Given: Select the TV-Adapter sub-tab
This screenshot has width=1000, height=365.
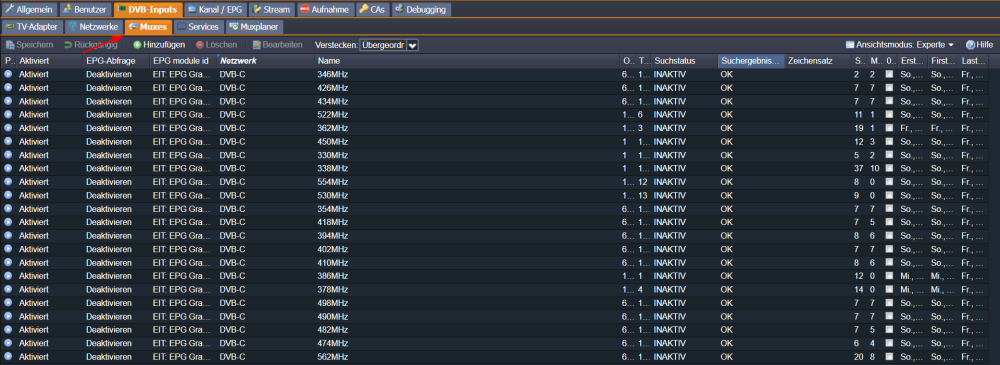Looking at the screenshot, I should point(32,27).
